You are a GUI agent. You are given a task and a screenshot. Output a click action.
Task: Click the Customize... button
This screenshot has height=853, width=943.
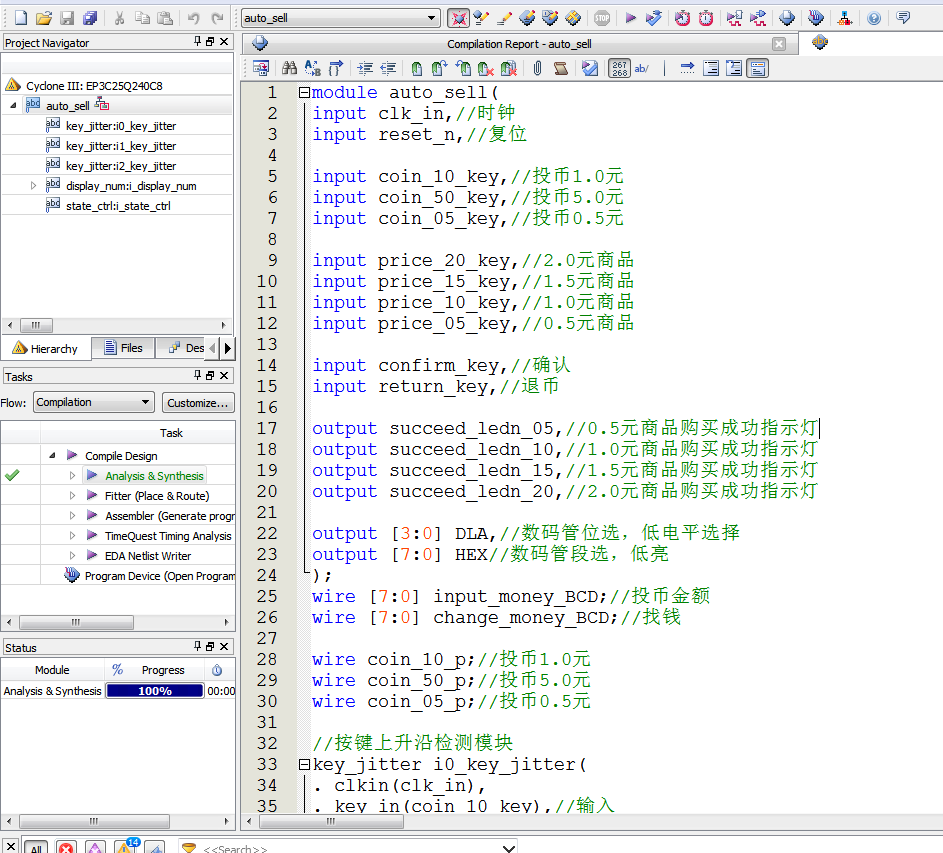(198, 402)
